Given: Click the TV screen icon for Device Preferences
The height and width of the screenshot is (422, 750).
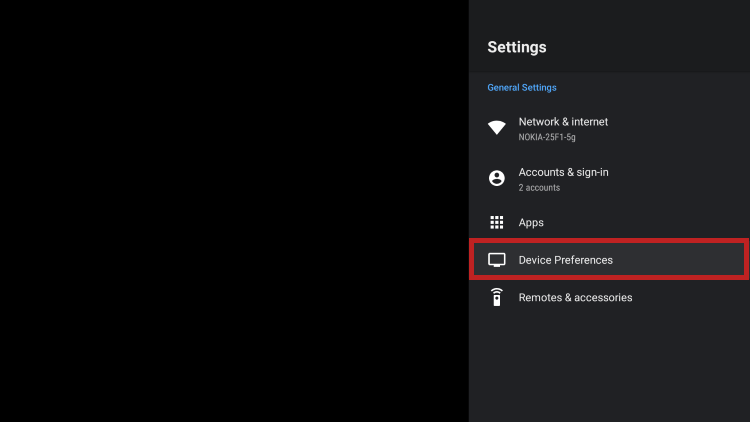Looking at the screenshot, I should 496,260.
